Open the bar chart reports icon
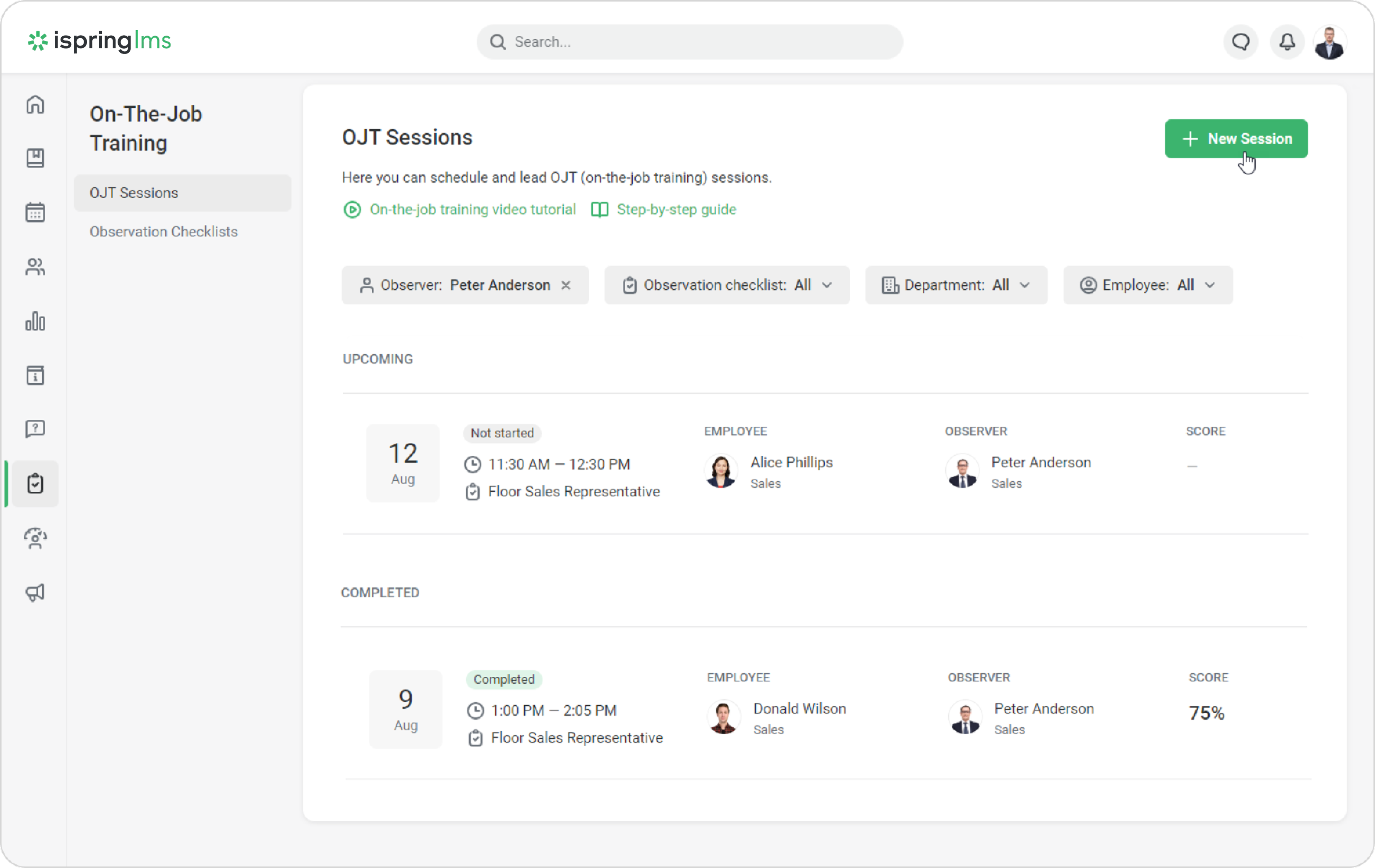Screen dimensions: 1375x868 coord(36,321)
